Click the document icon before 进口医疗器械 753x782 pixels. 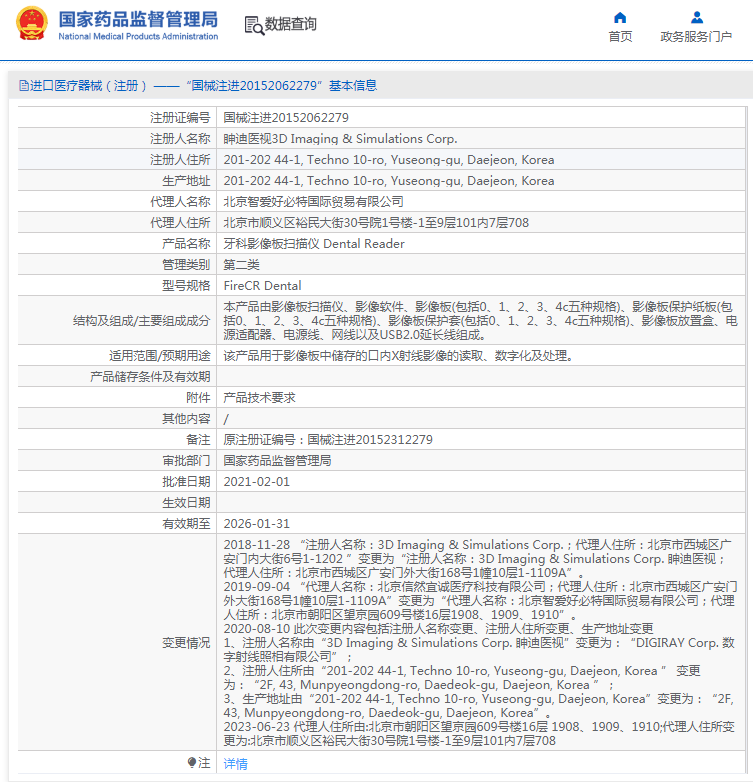point(23,86)
